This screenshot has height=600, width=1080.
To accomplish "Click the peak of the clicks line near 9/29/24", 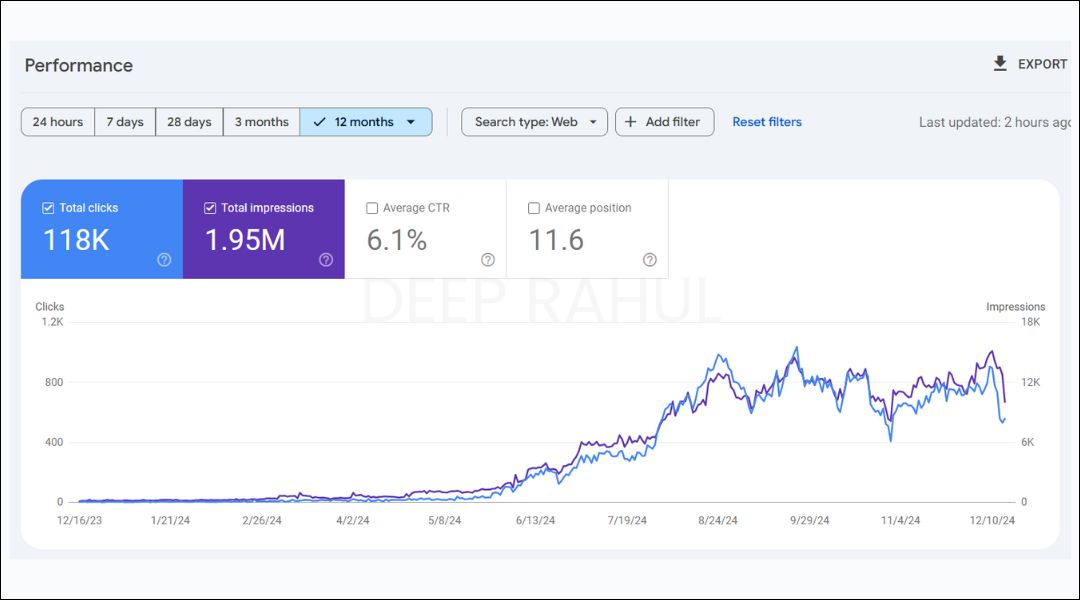I will click(x=795, y=348).
